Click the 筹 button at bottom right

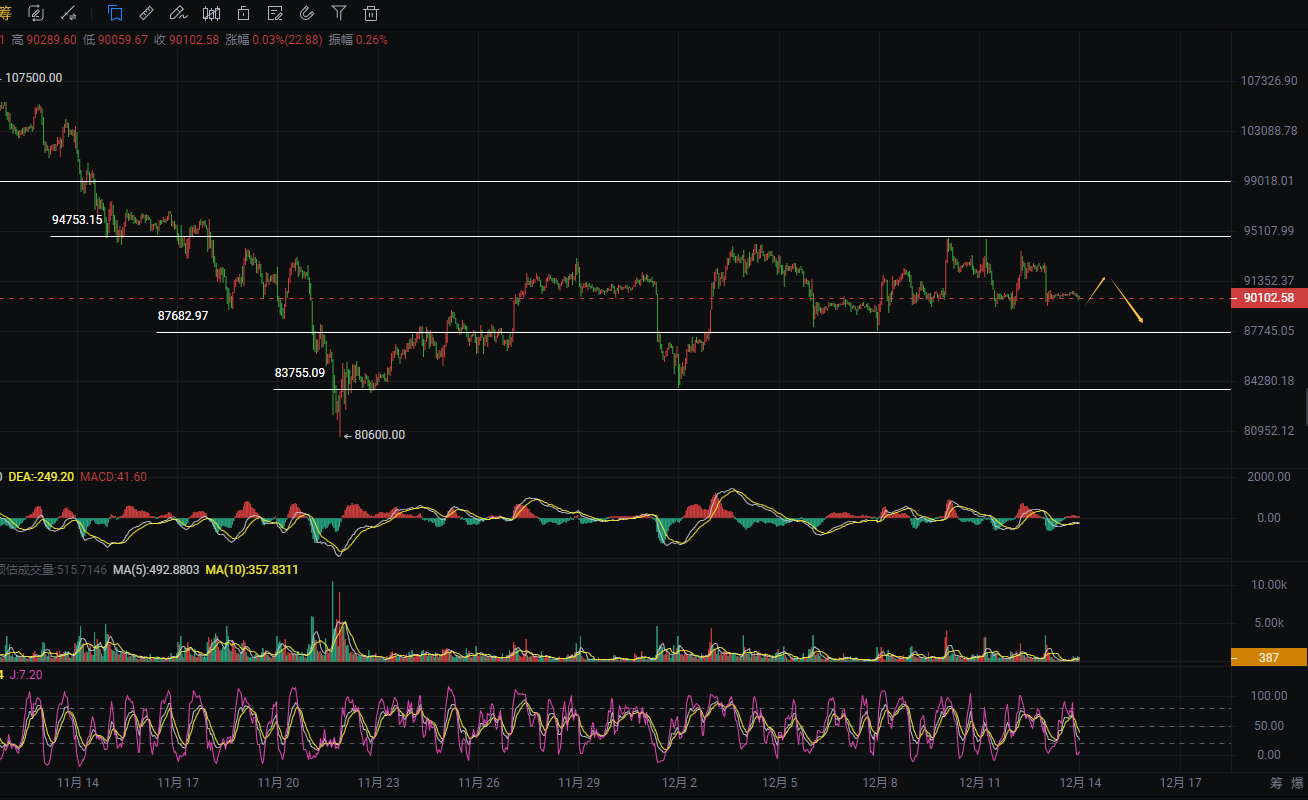(1276, 782)
